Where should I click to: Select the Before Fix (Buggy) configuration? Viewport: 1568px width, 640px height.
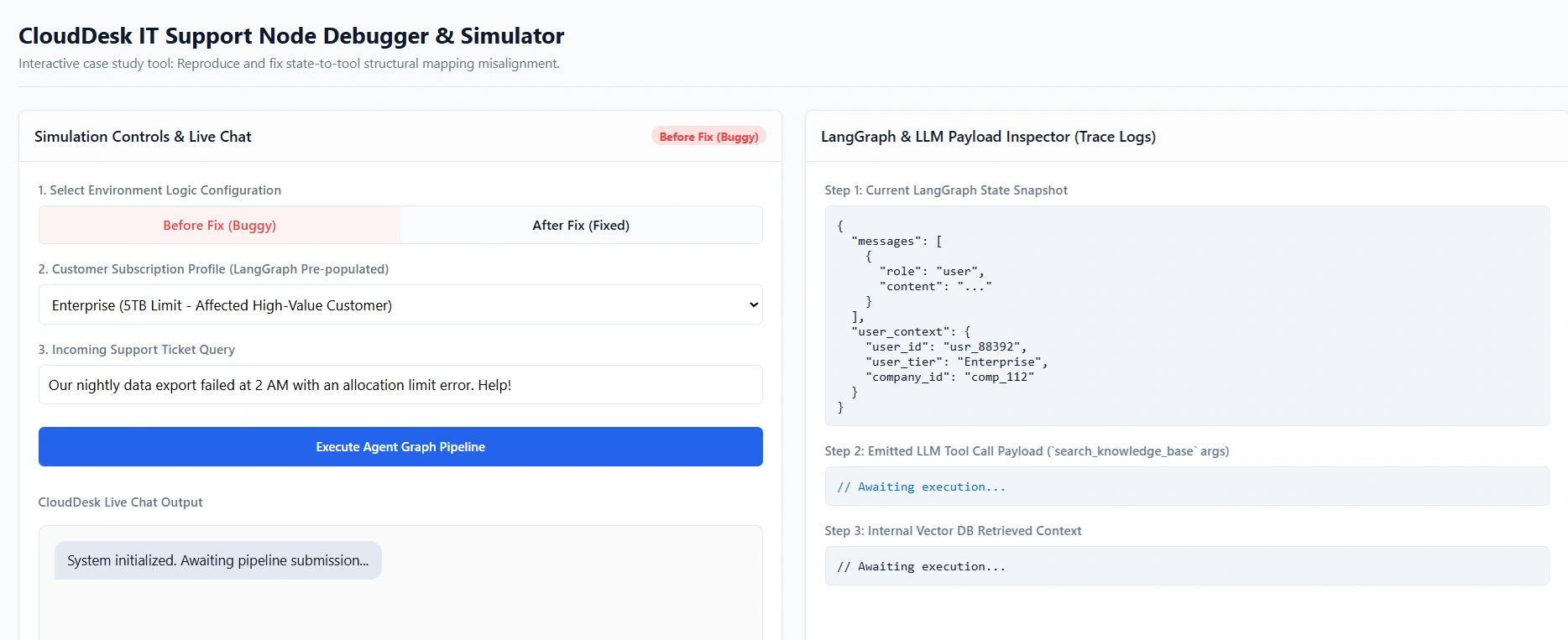click(x=219, y=225)
